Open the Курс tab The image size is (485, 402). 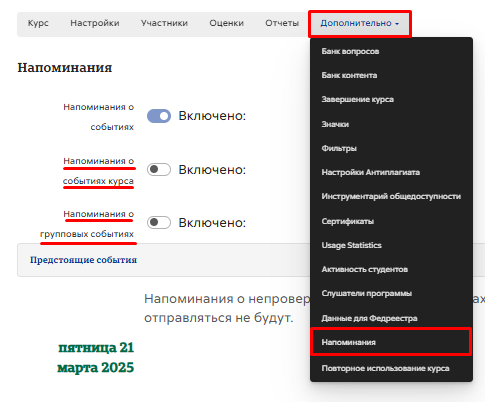38,23
